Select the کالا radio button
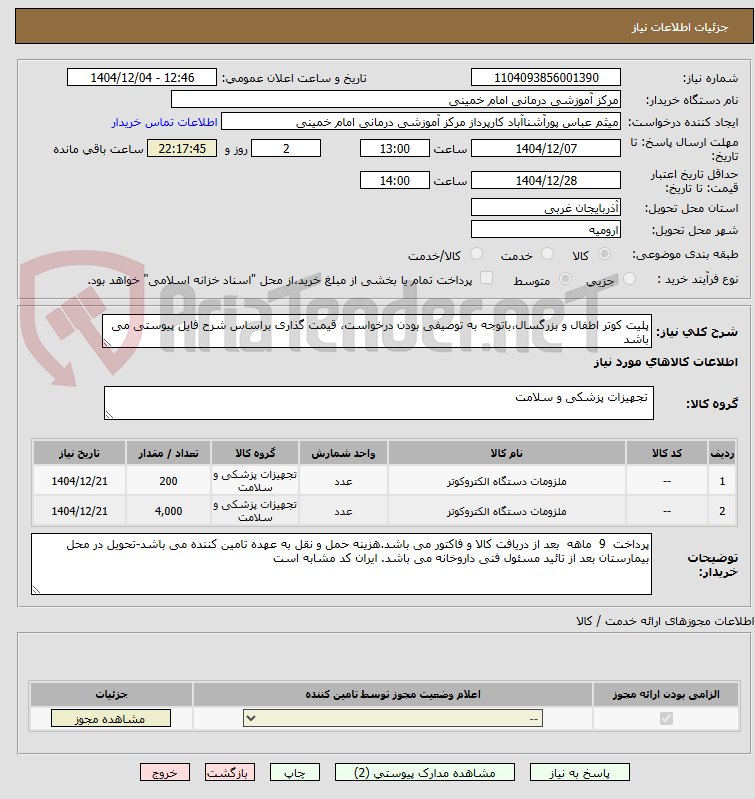This screenshot has width=755, height=799. [x=604, y=254]
